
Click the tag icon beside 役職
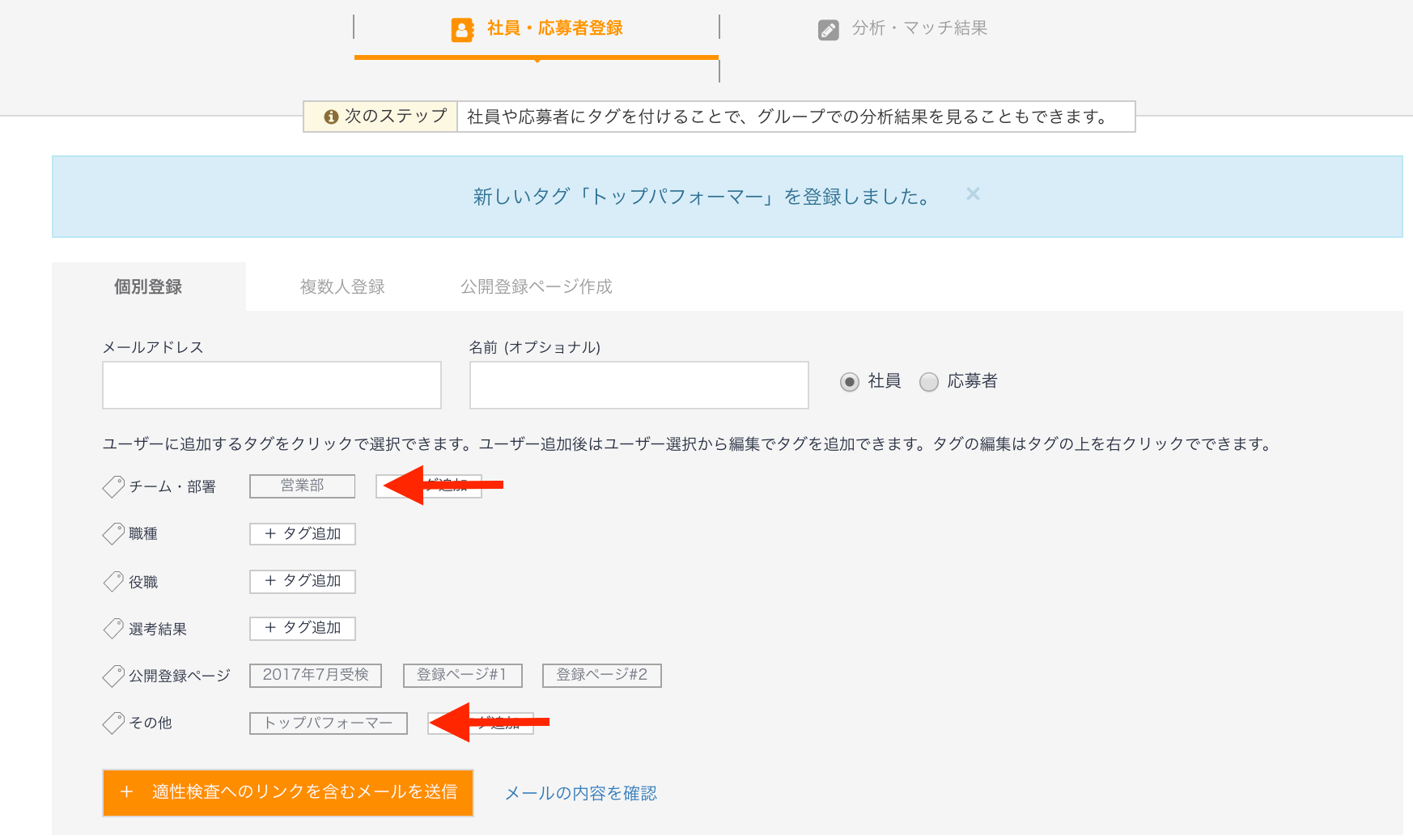pos(113,581)
